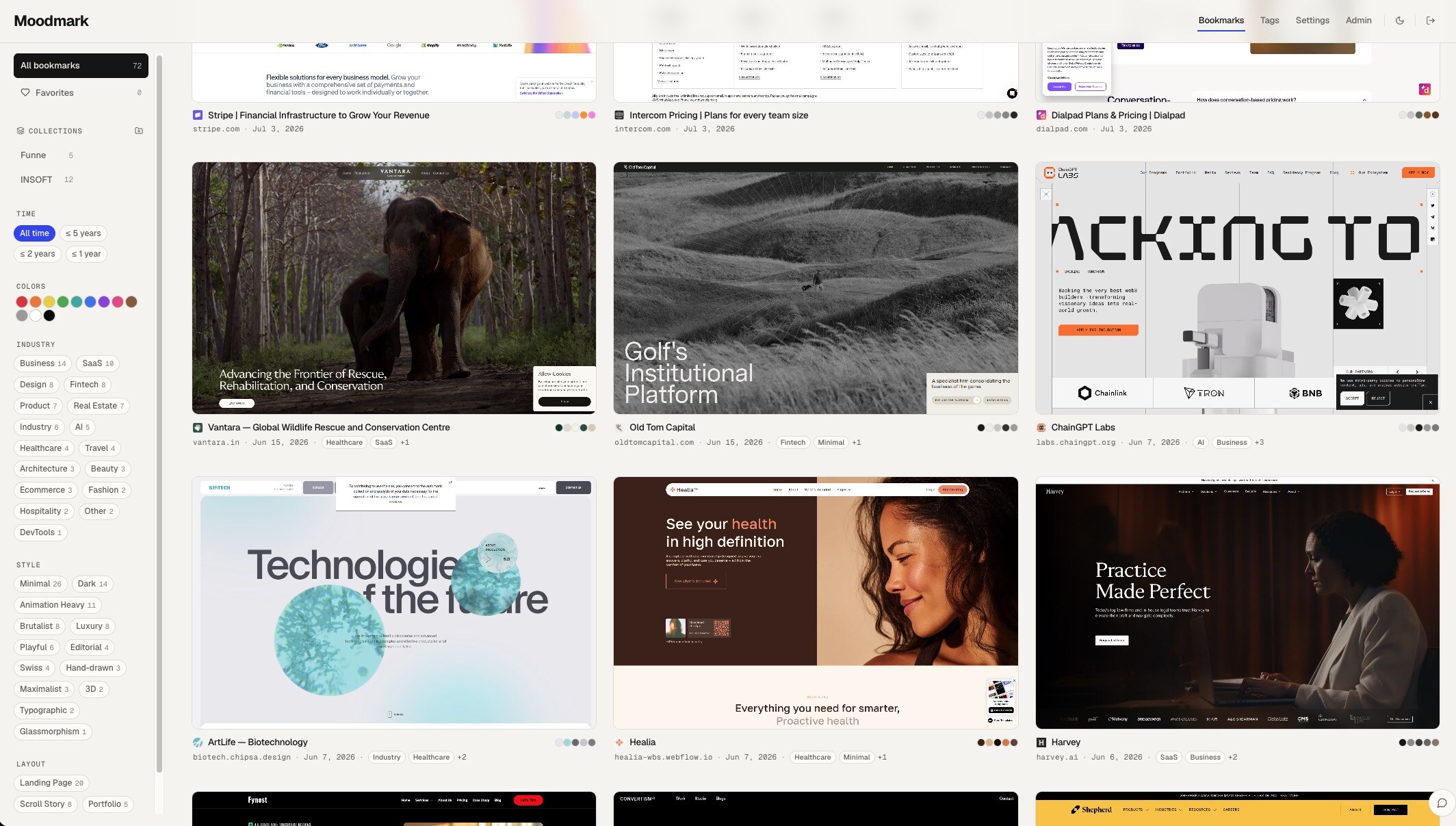Open the Tags tab
This screenshot has height=826, width=1456.
coord(1269,21)
